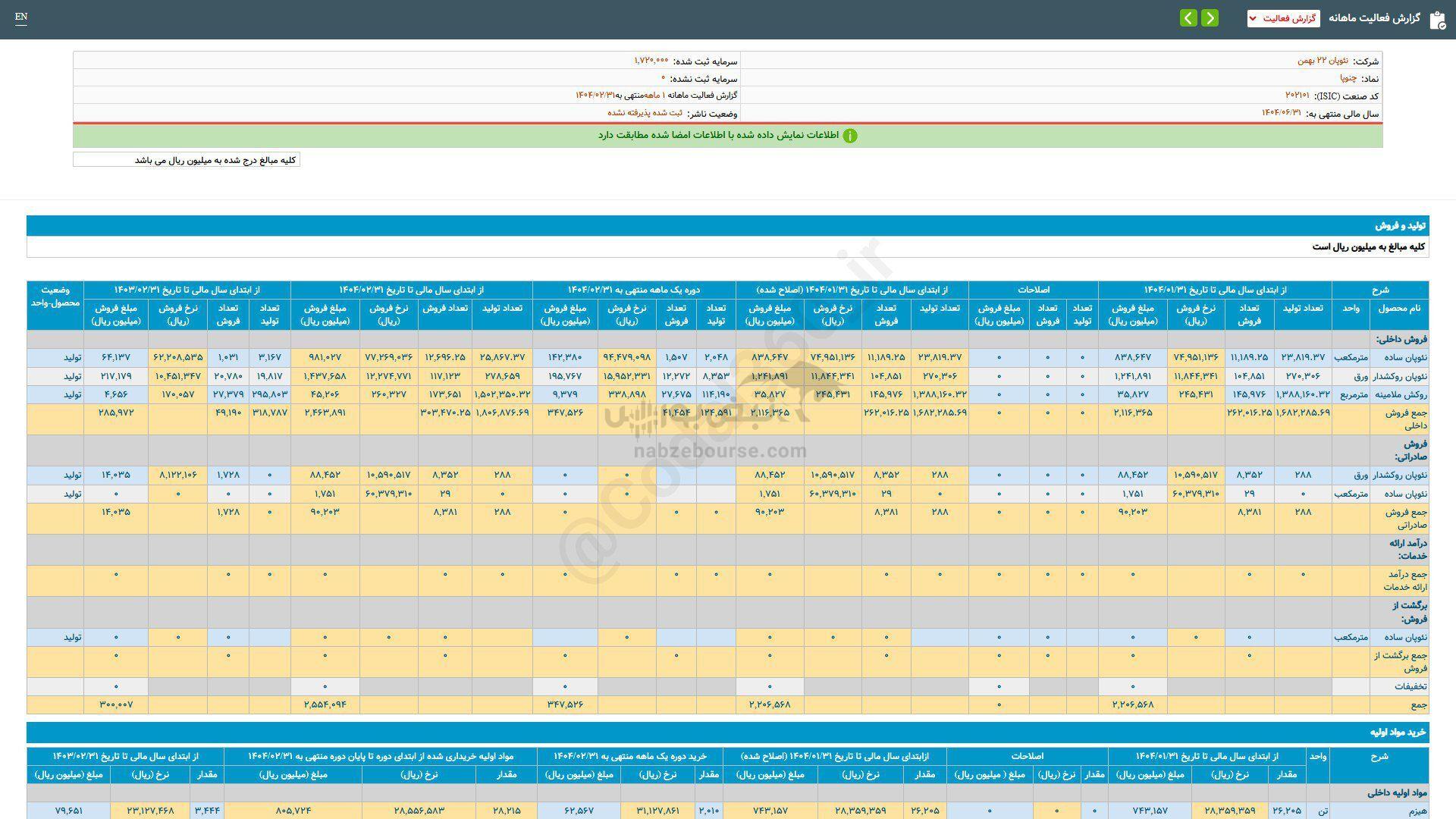Click the گزارش فعالیت ماهانه page title
1456x819 pixels.
point(1373,18)
